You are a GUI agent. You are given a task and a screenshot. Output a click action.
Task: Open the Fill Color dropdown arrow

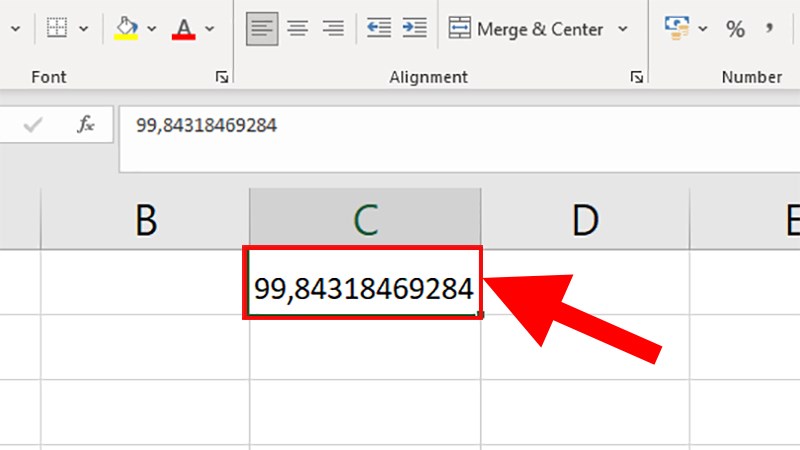pyautogui.click(x=152, y=29)
